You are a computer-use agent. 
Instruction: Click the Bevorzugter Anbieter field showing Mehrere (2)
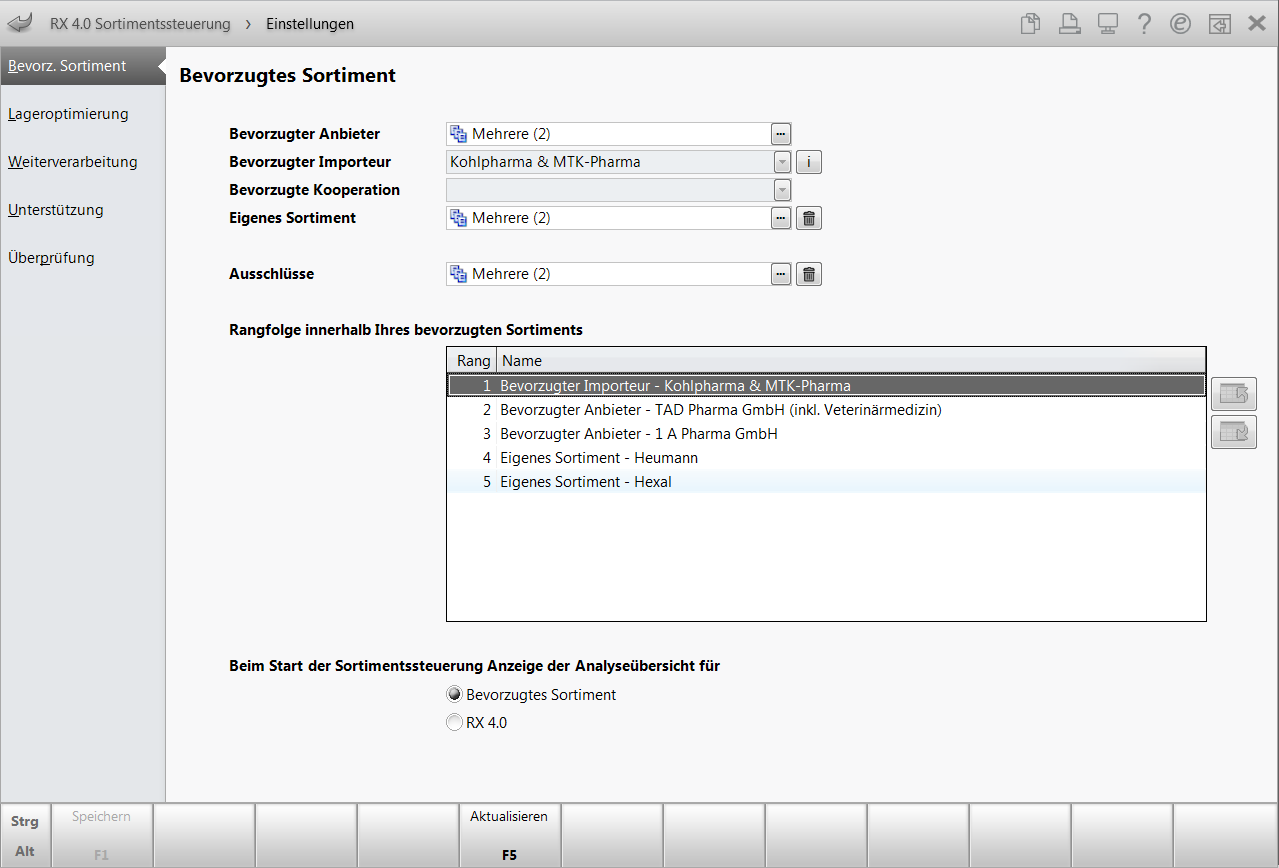tap(608, 134)
